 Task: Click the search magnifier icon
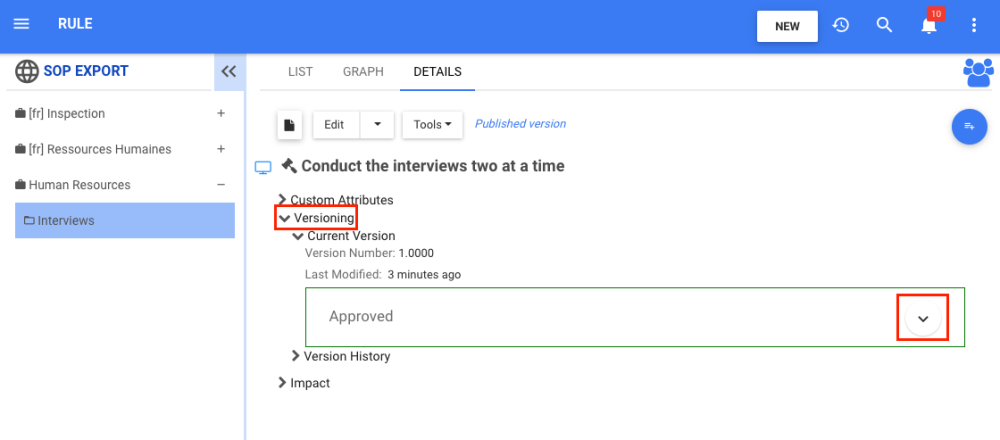[x=884, y=25]
